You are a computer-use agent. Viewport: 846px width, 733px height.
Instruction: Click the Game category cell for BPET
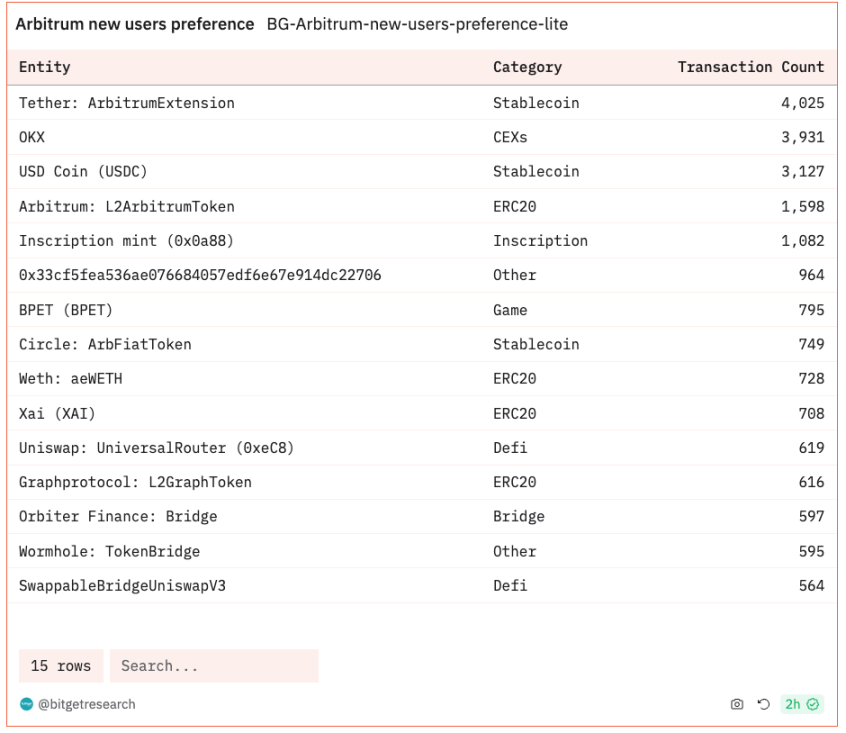coord(510,310)
